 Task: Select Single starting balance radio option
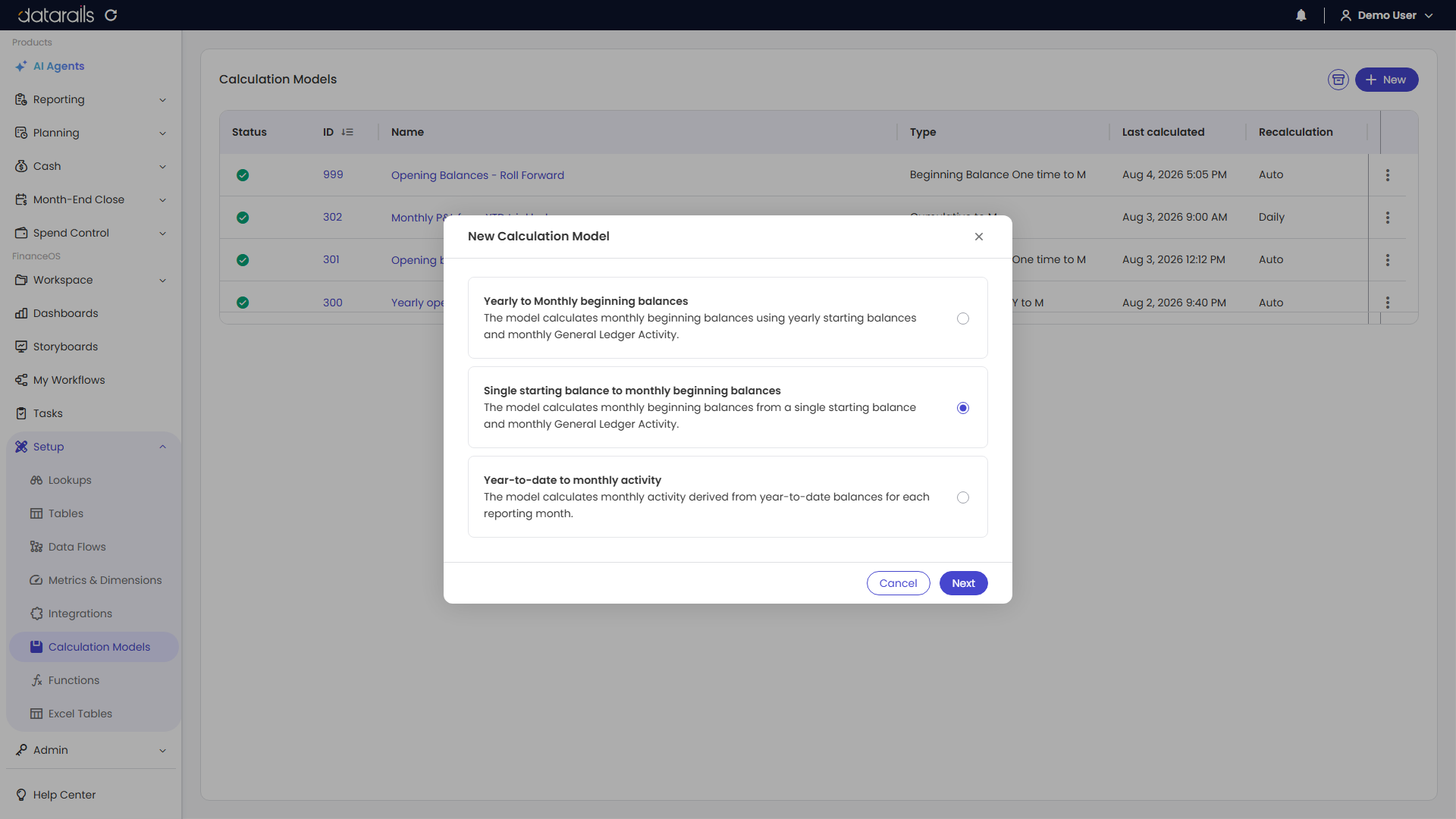963,408
